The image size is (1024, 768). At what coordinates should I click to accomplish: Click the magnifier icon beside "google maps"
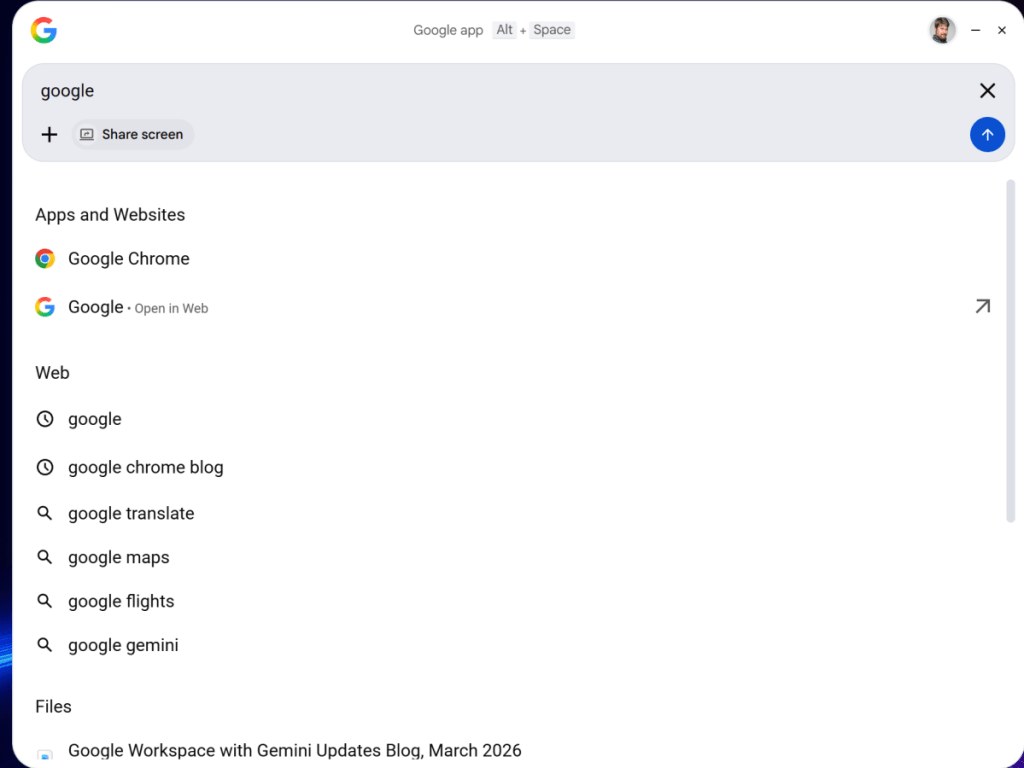tap(45, 557)
